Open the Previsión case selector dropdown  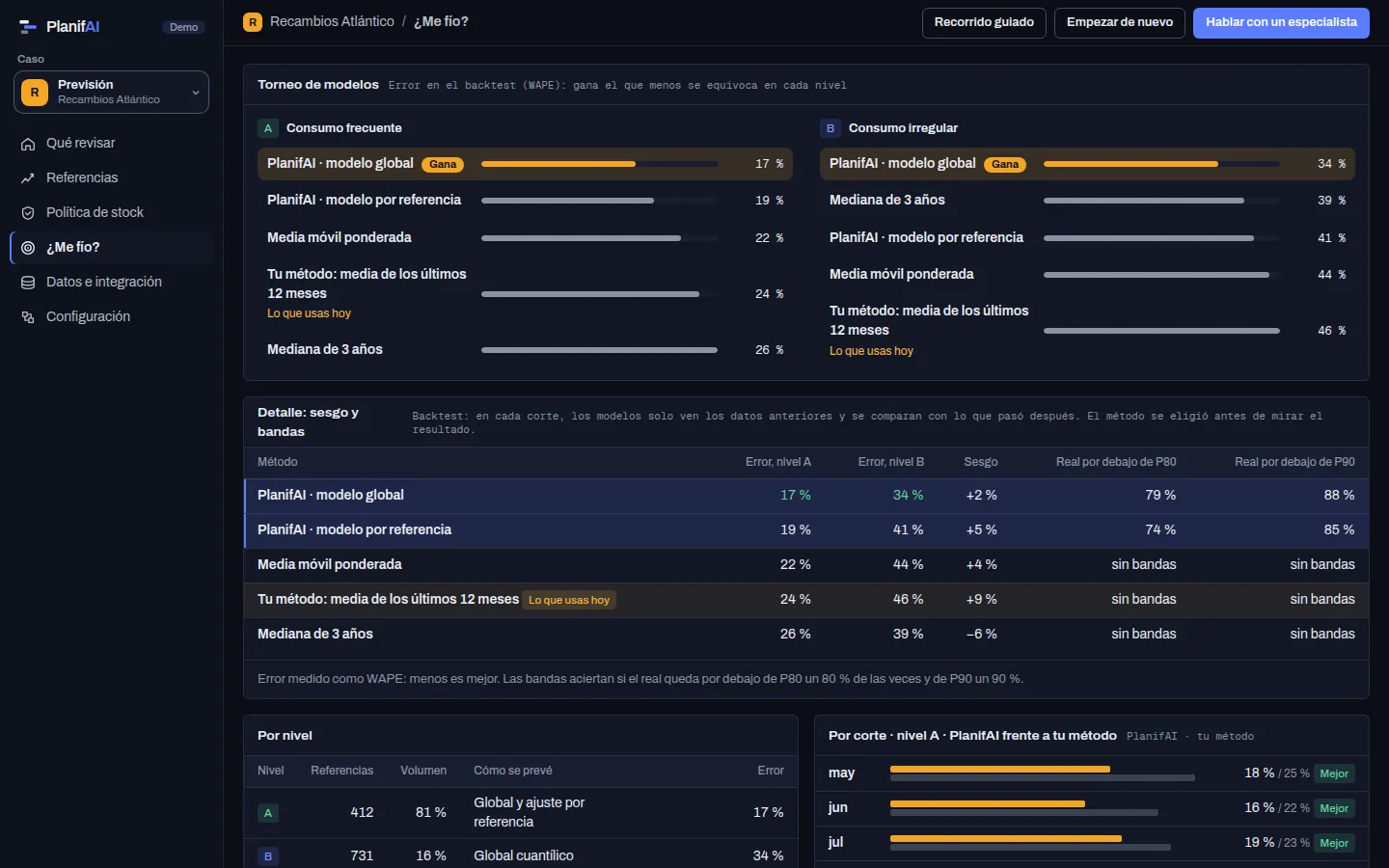(111, 93)
